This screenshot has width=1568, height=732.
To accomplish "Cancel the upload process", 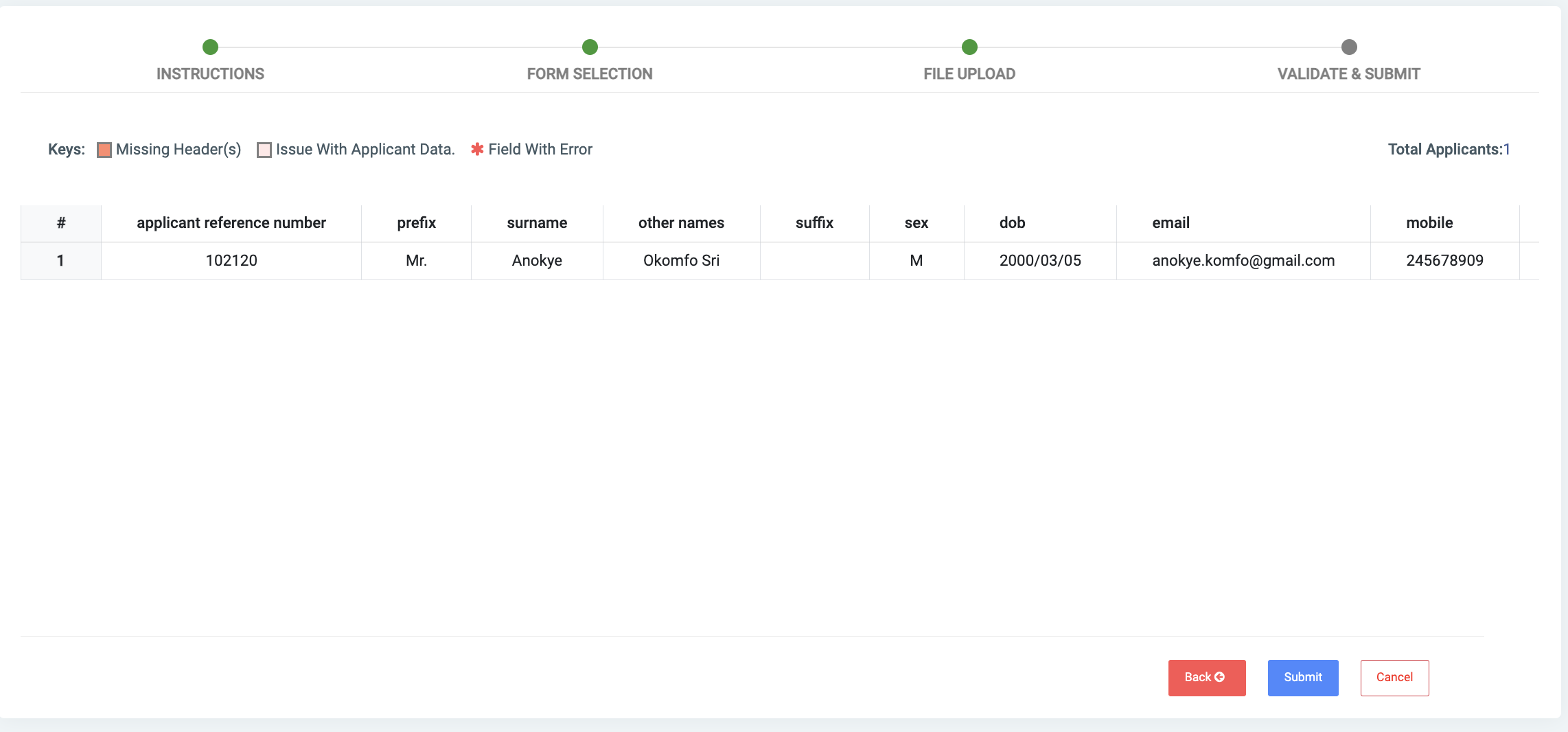I will [x=1394, y=678].
